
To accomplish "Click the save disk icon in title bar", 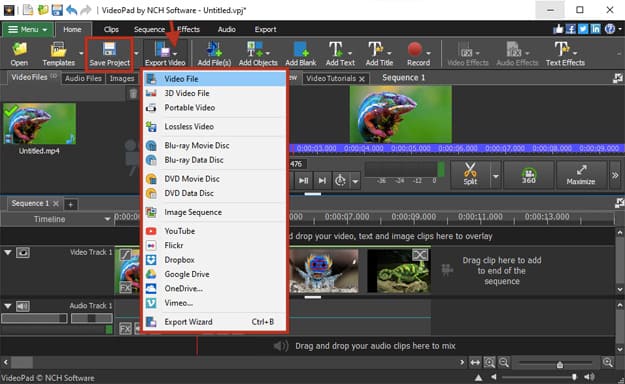I will [57, 10].
